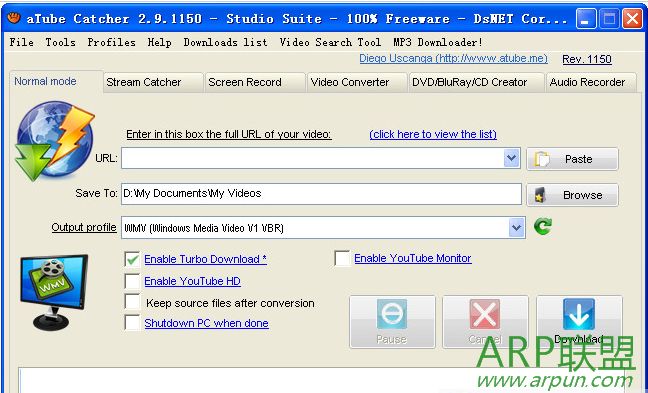Start download with the Download button
The height and width of the screenshot is (393, 648).
point(579,322)
